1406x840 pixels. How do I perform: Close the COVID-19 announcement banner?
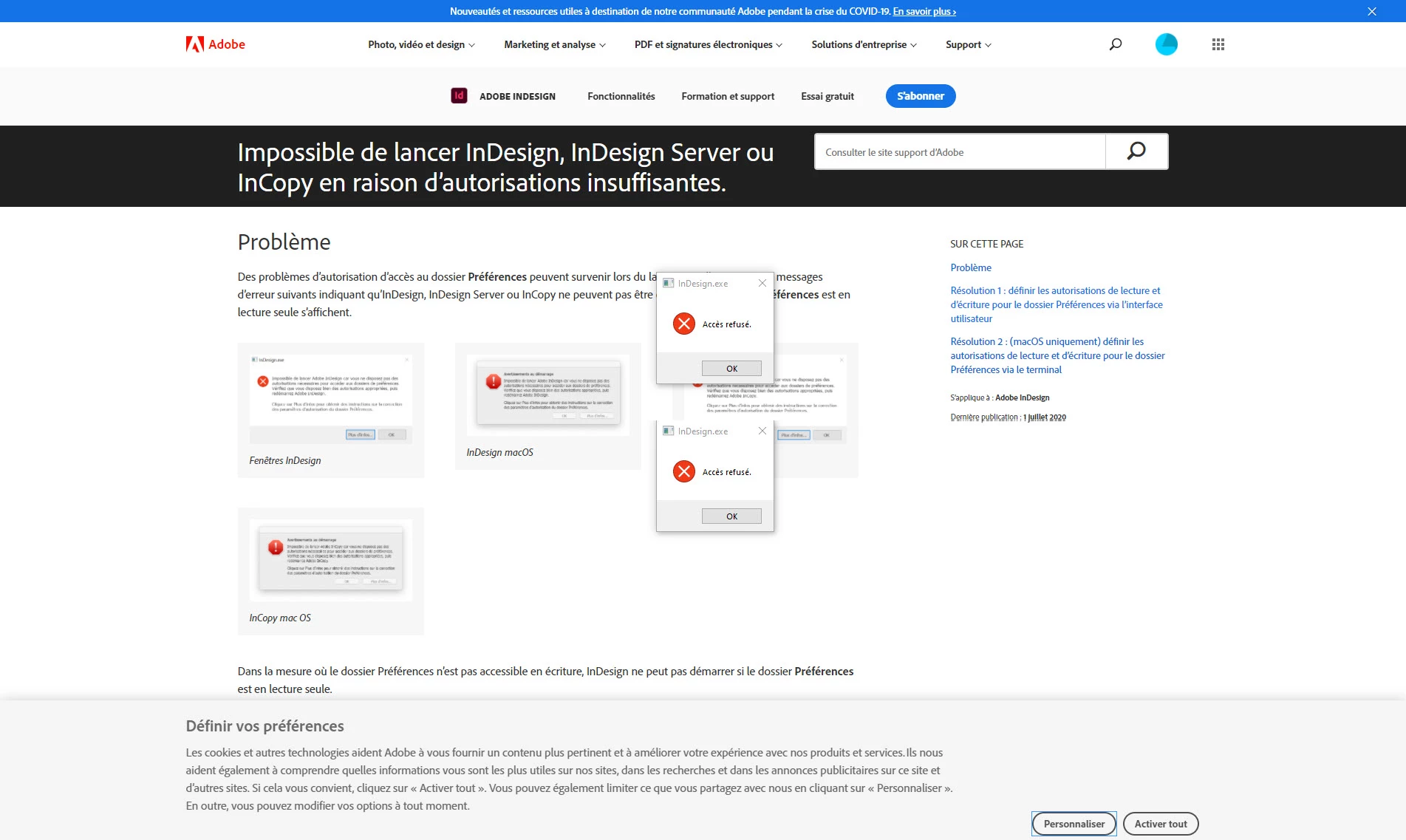1372,11
